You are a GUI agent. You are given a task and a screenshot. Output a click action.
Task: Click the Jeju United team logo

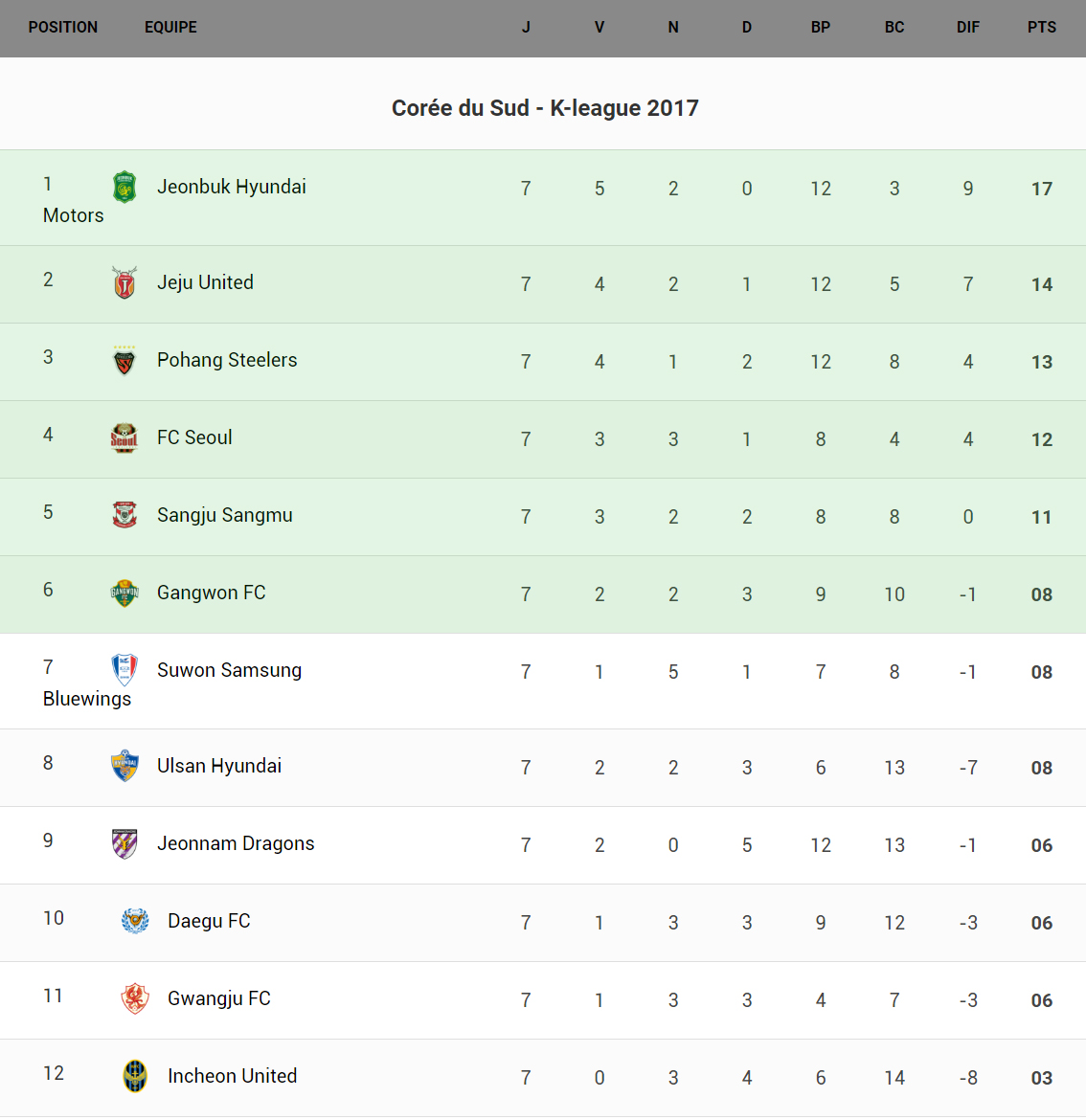click(124, 282)
